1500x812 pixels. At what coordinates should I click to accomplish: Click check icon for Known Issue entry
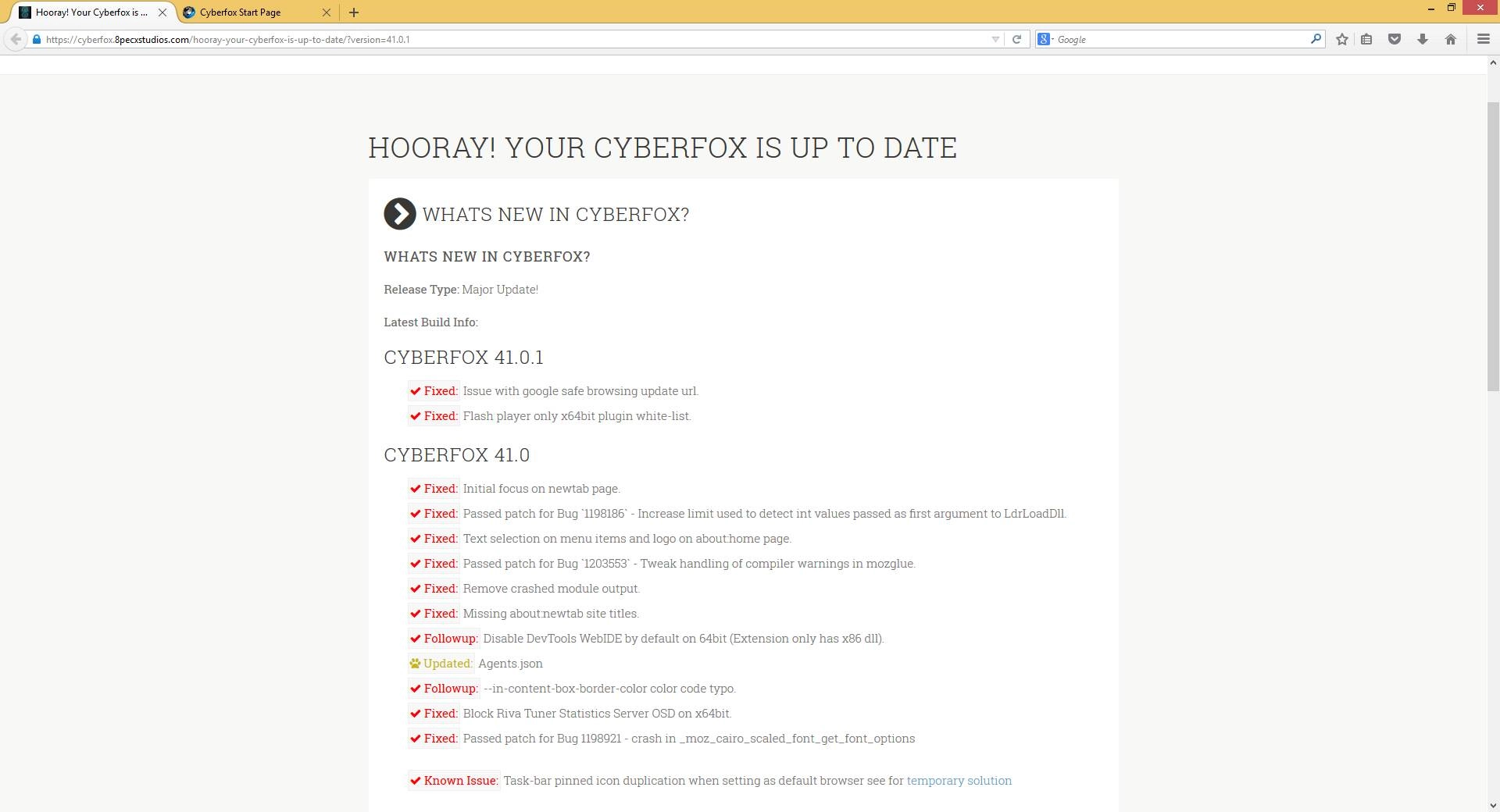pyautogui.click(x=416, y=781)
